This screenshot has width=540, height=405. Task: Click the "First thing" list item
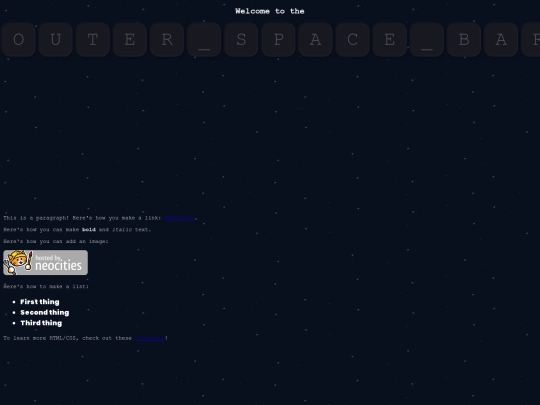(x=40, y=302)
